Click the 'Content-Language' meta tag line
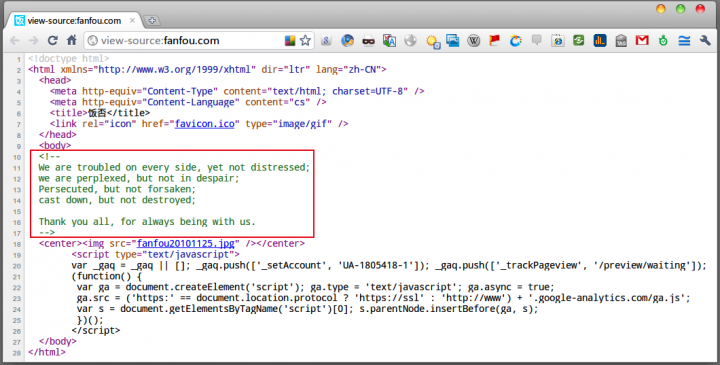This screenshot has height=365, width=720. pos(188,102)
